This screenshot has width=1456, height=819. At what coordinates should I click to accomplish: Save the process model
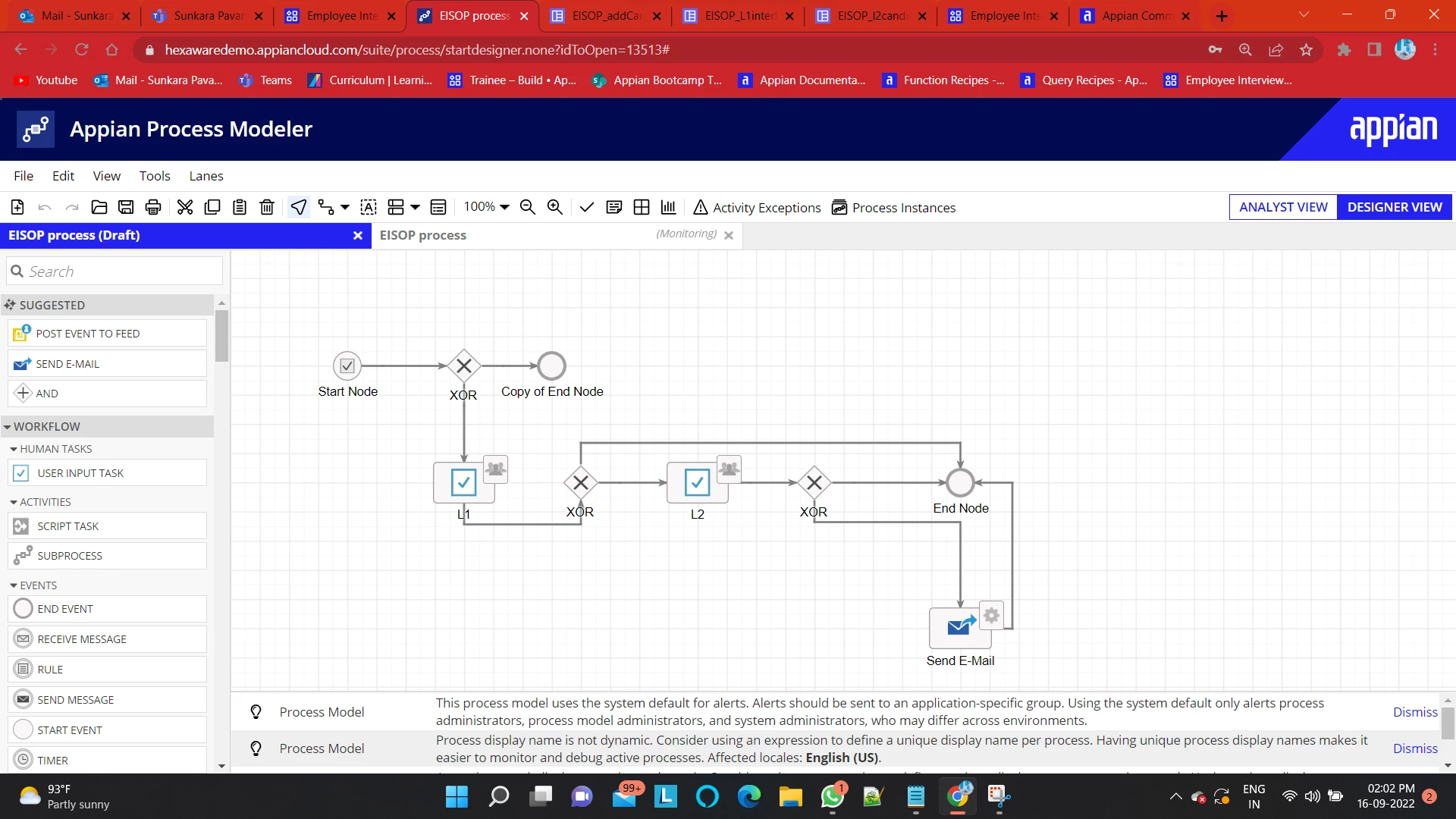click(126, 207)
